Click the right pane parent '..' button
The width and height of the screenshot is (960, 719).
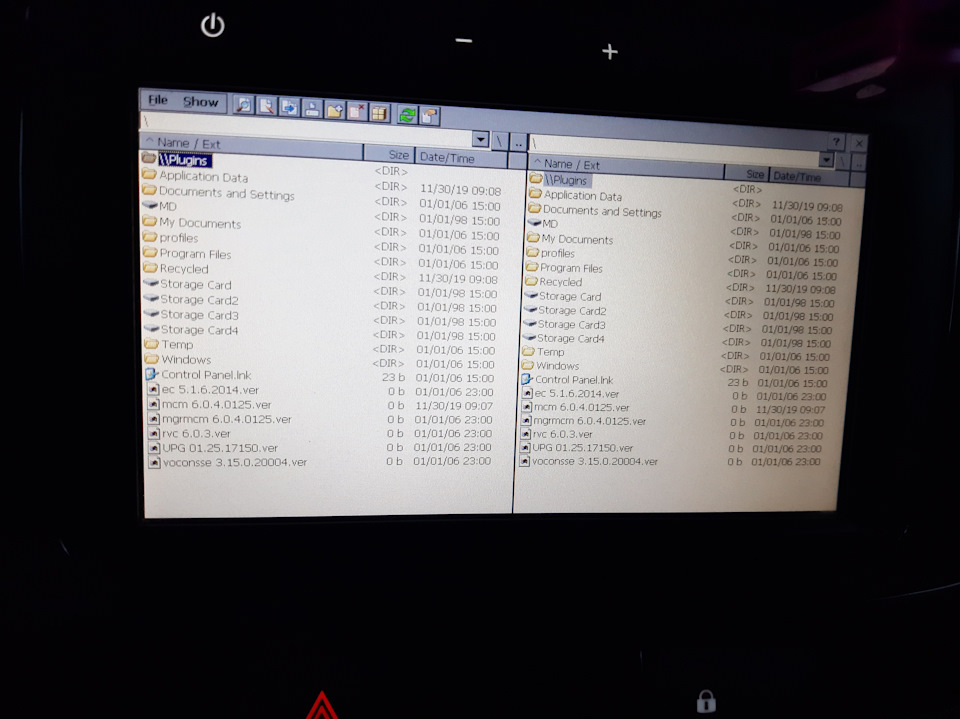tap(858, 162)
